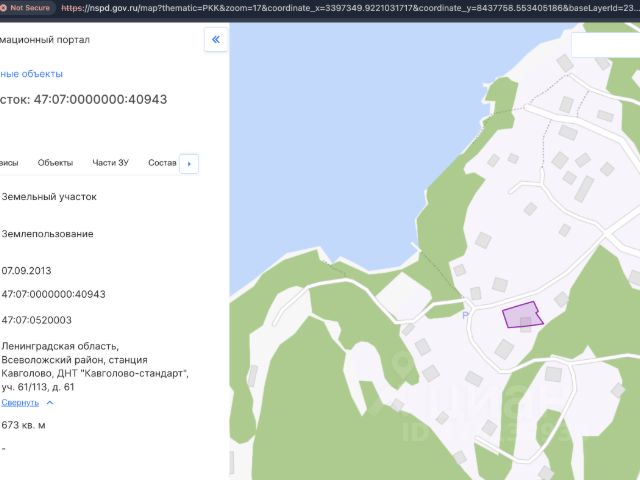
Task: Click the Not Secure badge
Action: pyautogui.click(x=27, y=8)
